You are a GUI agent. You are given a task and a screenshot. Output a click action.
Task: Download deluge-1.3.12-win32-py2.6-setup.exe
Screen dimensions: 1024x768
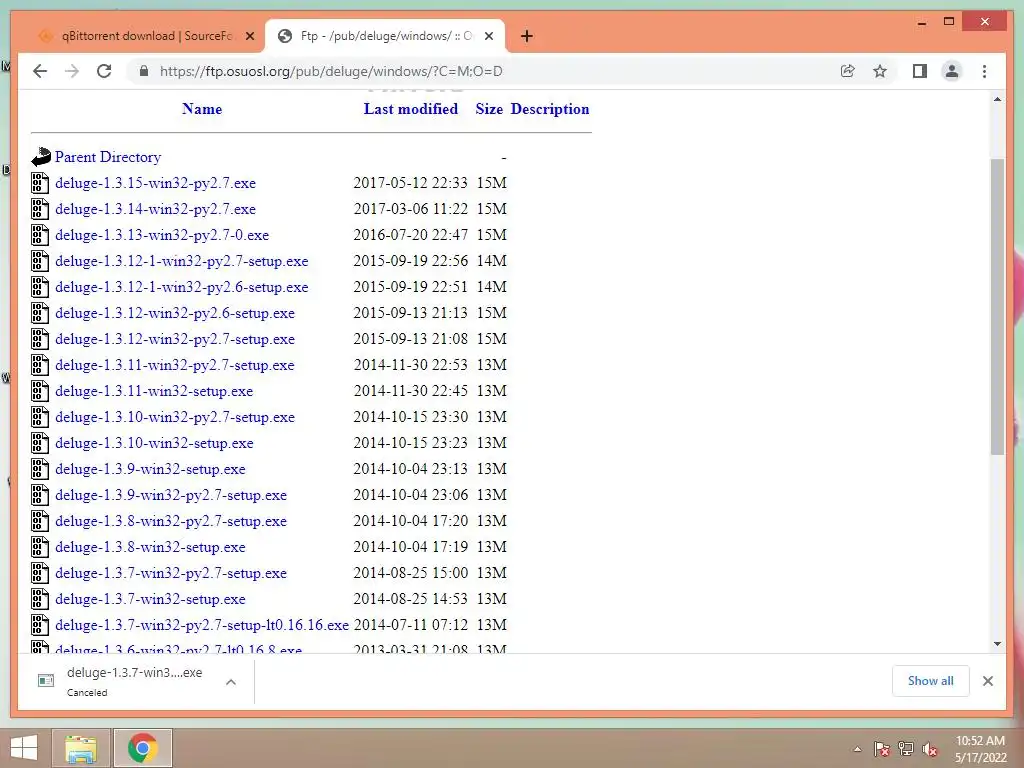click(x=175, y=313)
